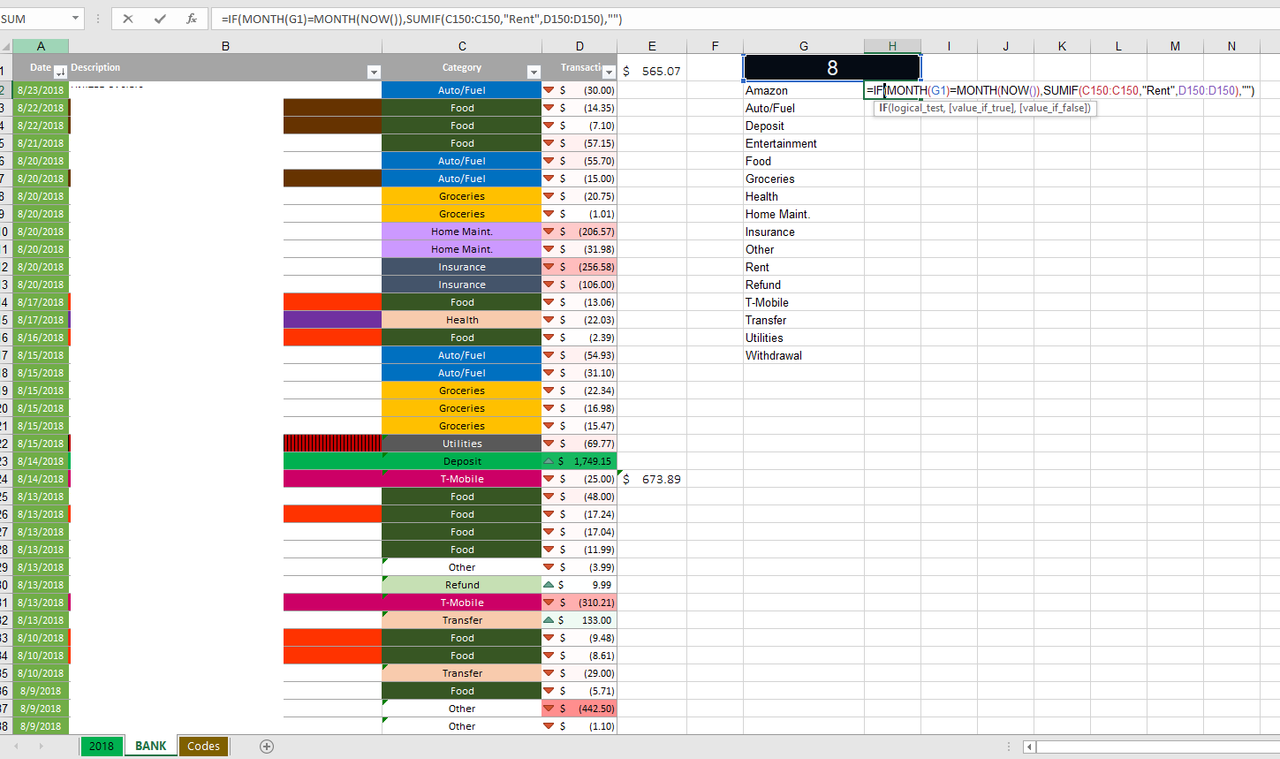Screen dimensions: 1280x759
Task: Select the (442.50) amount cell
Action: (x=579, y=709)
